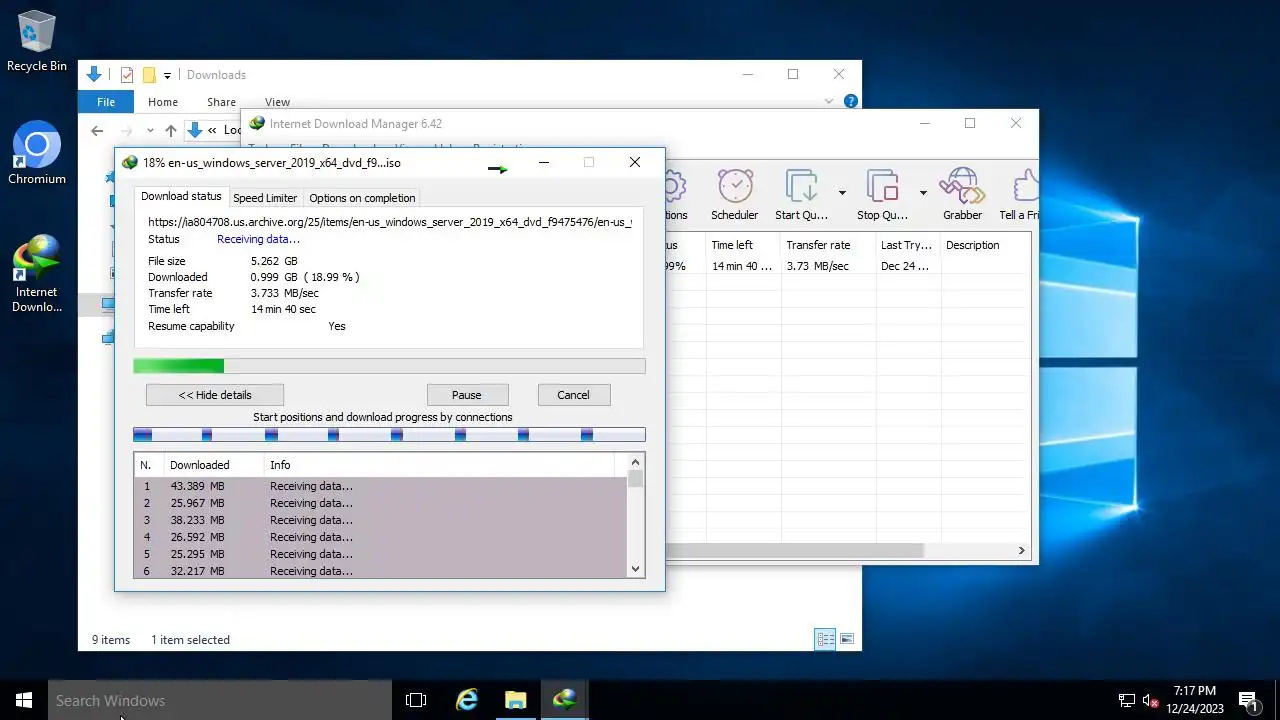Click the connections list scroll-down arrow
Image resolution: width=1280 pixels, height=720 pixels.
pyautogui.click(x=635, y=569)
